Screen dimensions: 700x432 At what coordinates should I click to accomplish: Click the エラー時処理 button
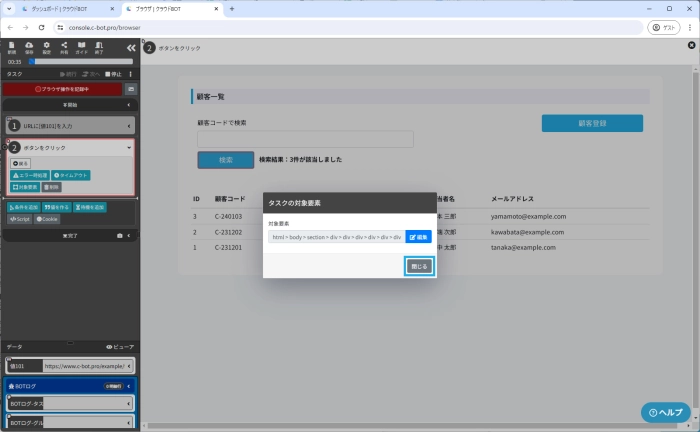pos(30,175)
